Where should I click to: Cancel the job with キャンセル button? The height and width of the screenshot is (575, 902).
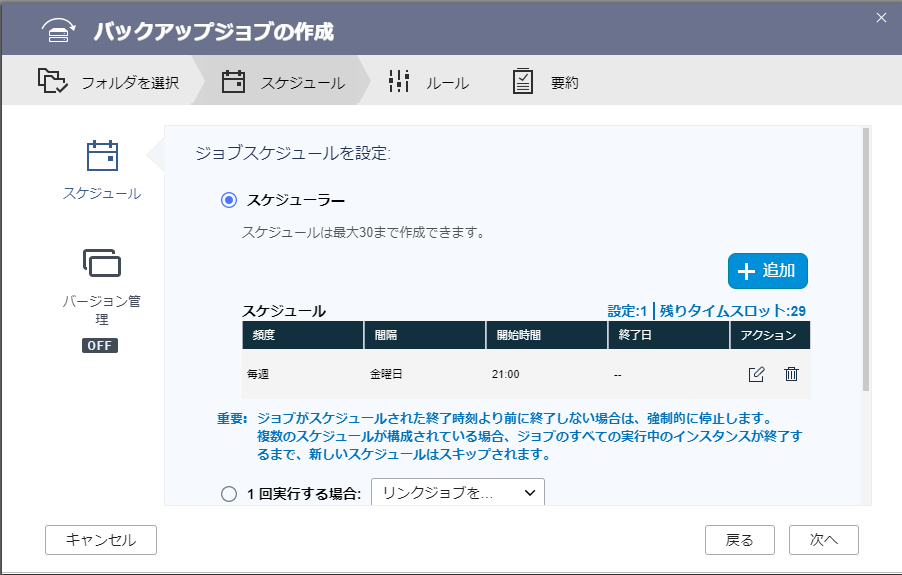click(x=101, y=540)
